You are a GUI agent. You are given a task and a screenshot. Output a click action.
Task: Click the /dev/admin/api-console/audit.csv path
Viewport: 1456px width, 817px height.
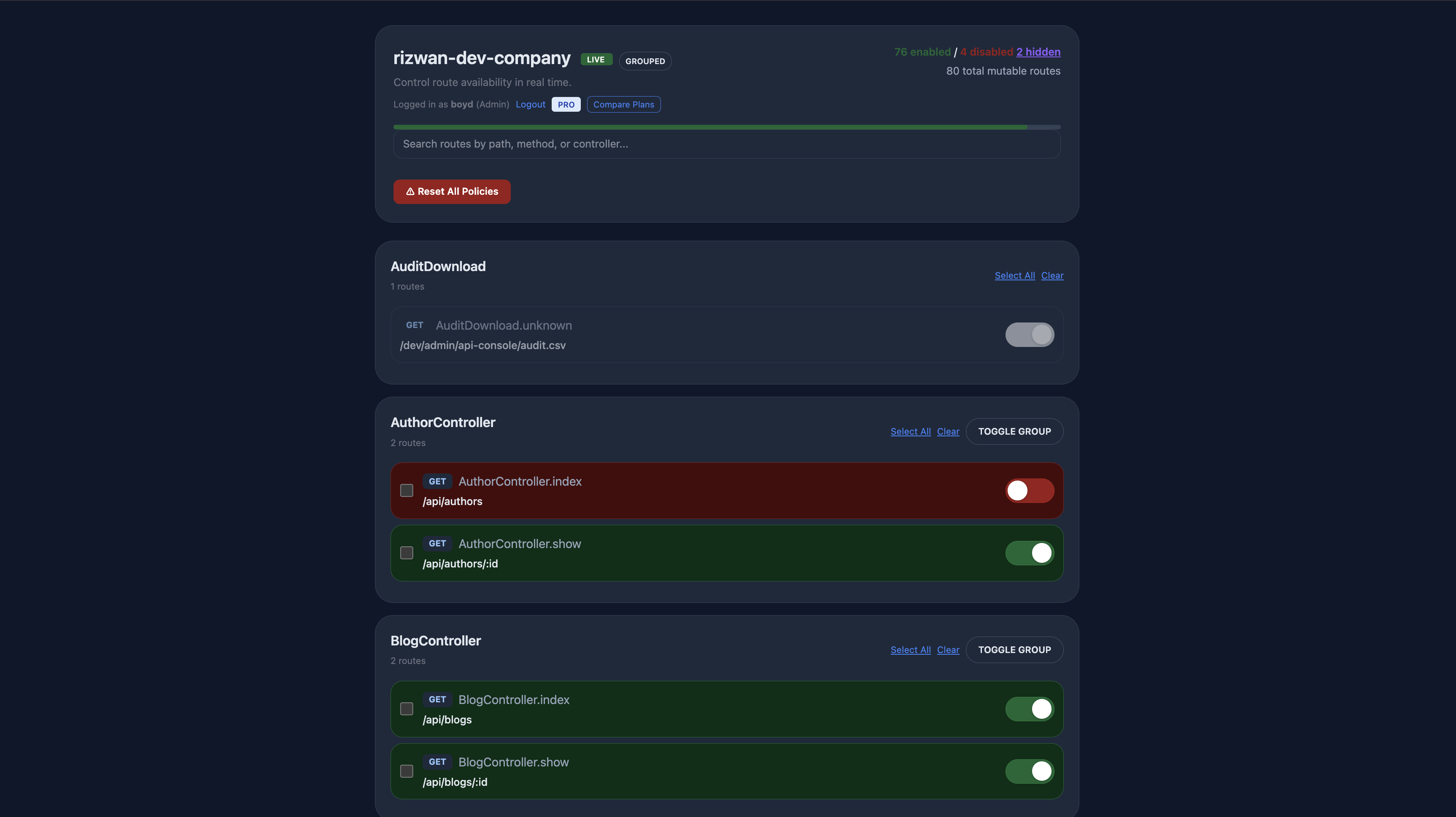point(483,346)
